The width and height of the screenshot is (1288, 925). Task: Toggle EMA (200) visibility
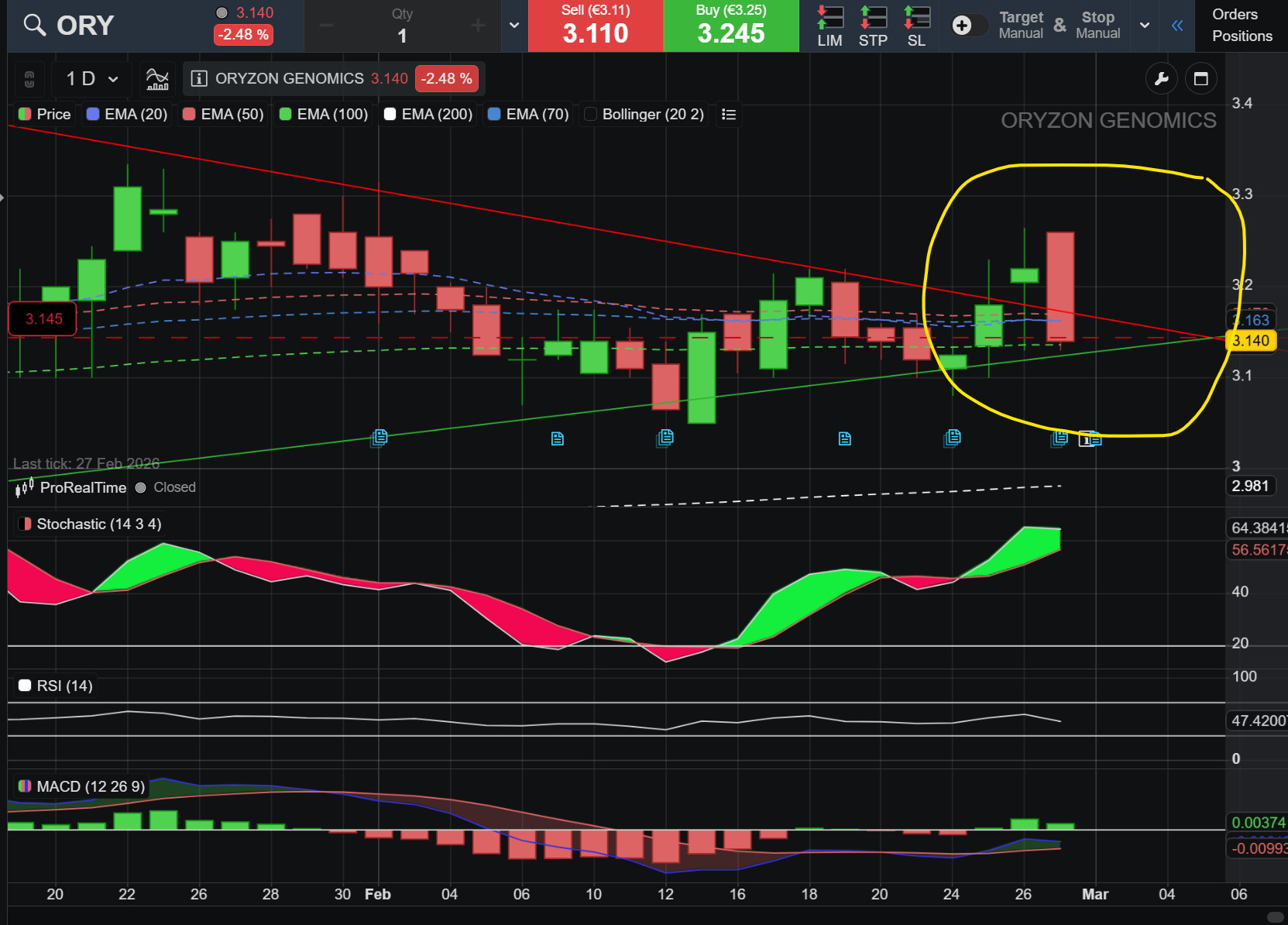(x=428, y=114)
